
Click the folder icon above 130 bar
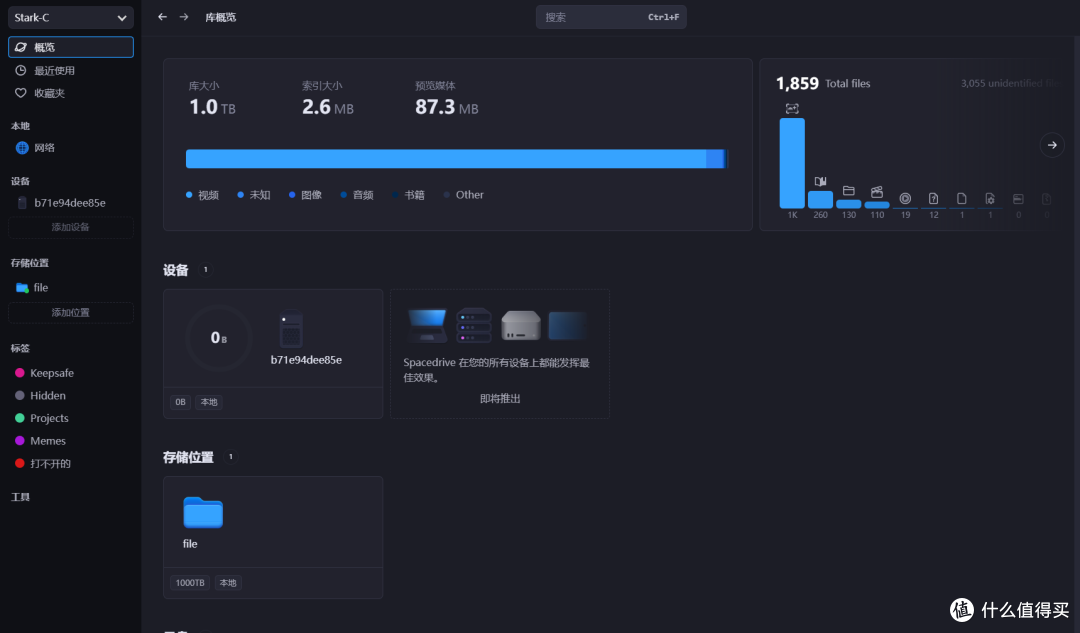849,191
